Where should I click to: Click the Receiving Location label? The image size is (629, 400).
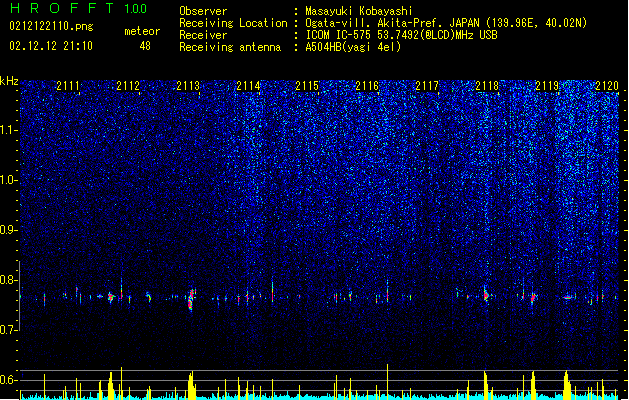click(233, 23)
